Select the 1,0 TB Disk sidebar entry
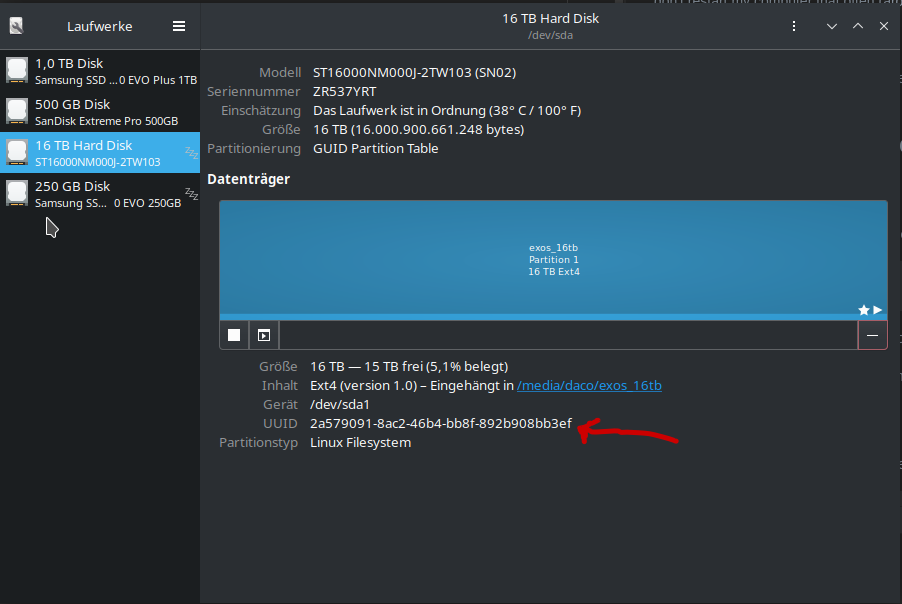This screenshot has height=604, width=902. pyautogui.click(x=100, y=69)
